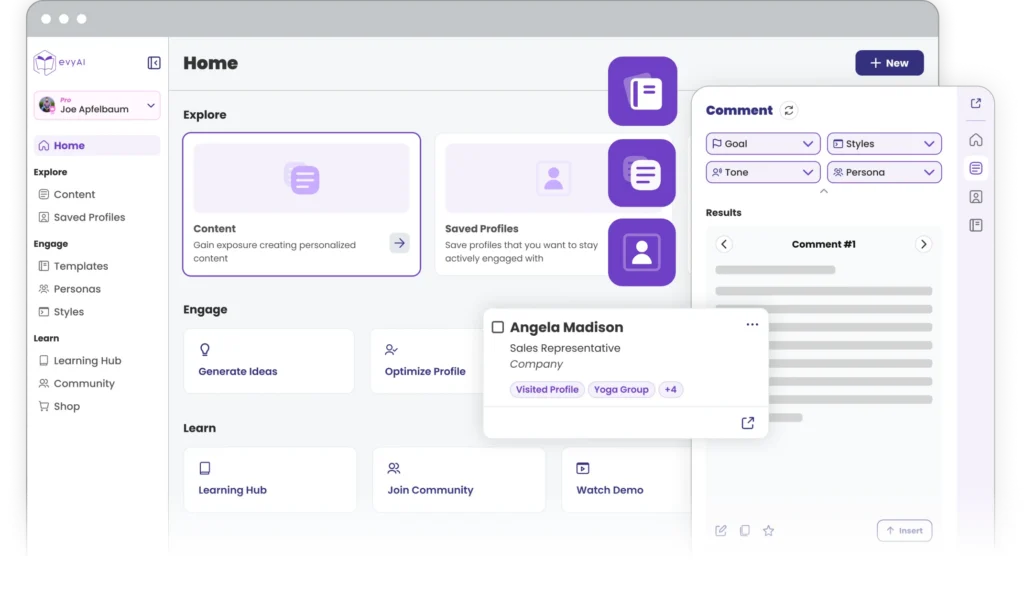Collapse the left sidebar panel icon

point(154,63)
